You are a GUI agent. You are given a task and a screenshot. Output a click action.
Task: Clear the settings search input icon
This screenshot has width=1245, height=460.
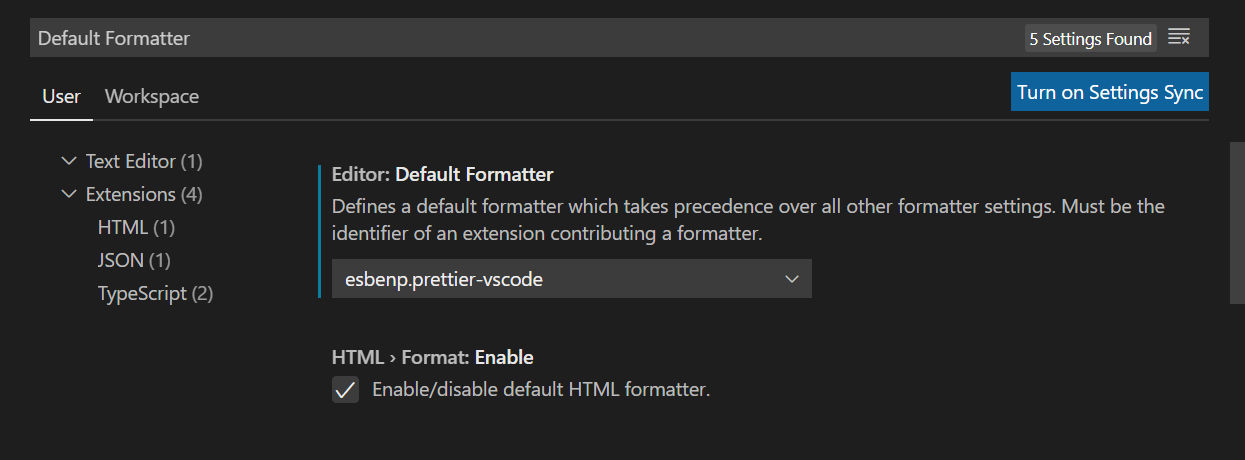[x=1179, y=38]
